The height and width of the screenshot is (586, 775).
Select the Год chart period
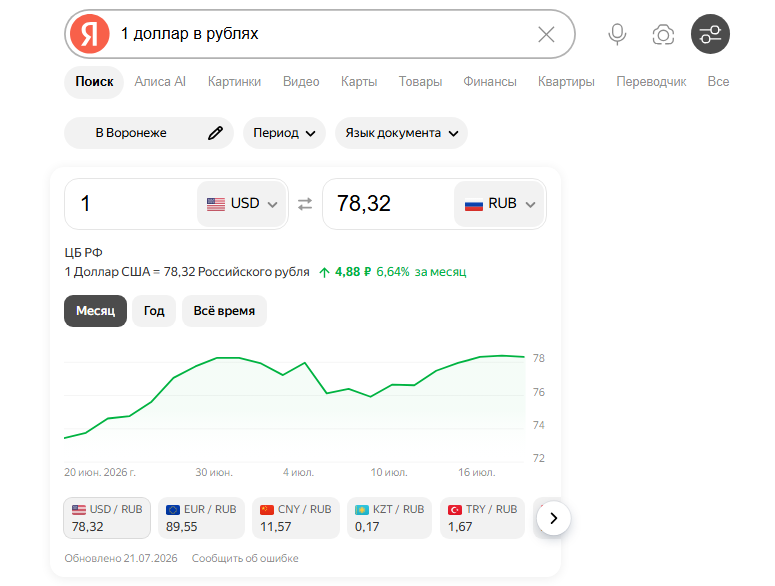[x=154, y=311]
